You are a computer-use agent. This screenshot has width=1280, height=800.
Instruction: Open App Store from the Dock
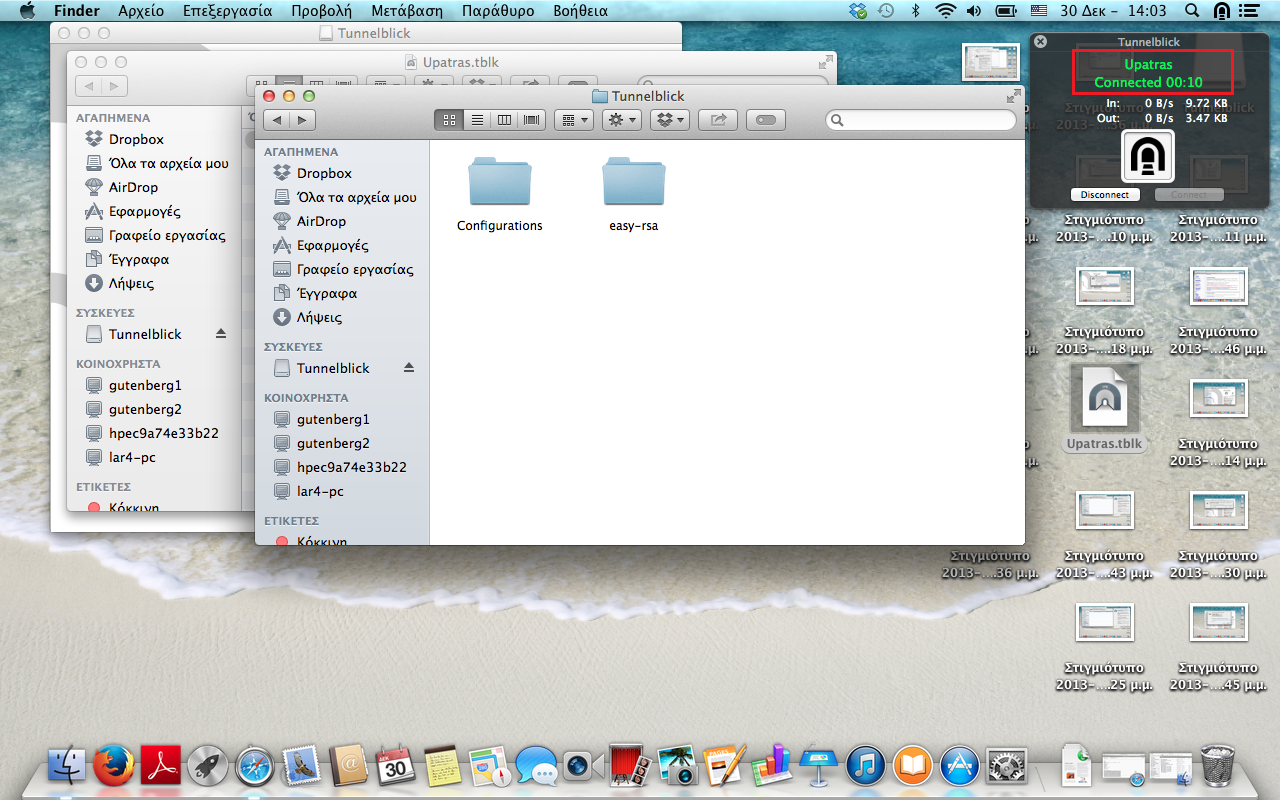(960, 766)
